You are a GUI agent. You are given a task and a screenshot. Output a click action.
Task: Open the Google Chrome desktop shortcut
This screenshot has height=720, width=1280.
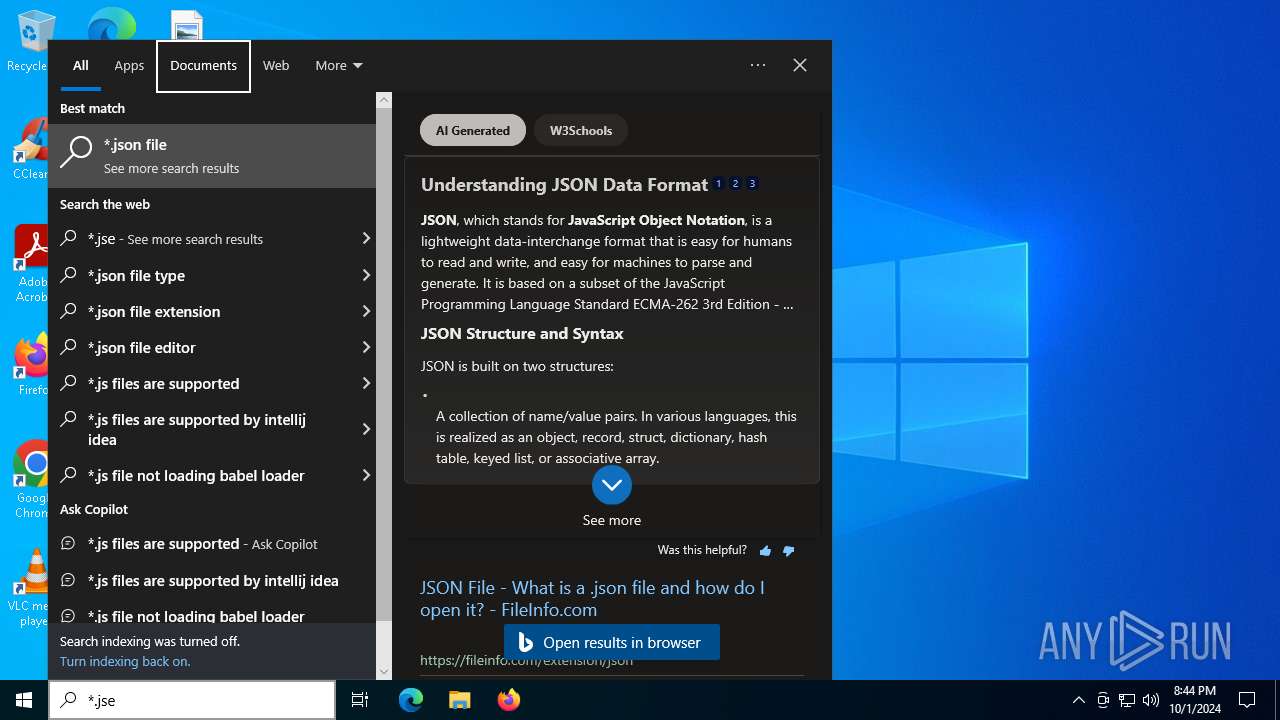[33, 480]
